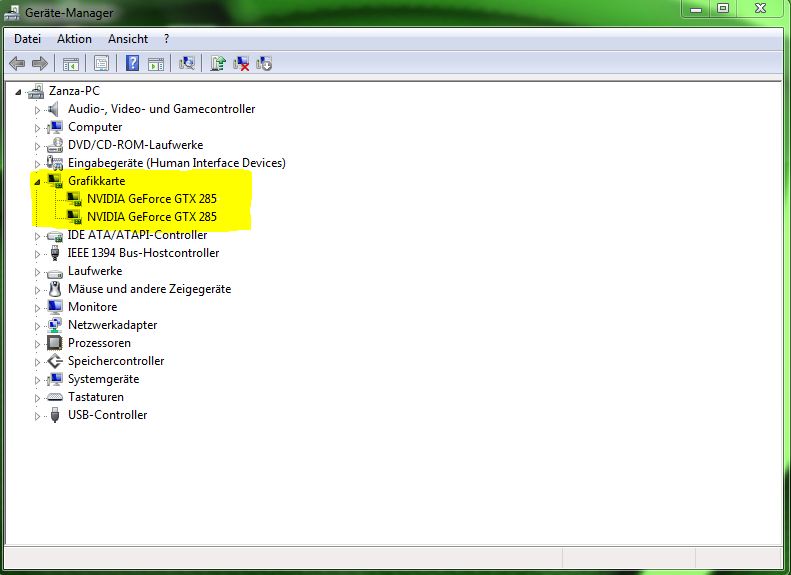Click the Forward arrow toolbar button
Screen dimensions: 791x575
coord(39,64)
